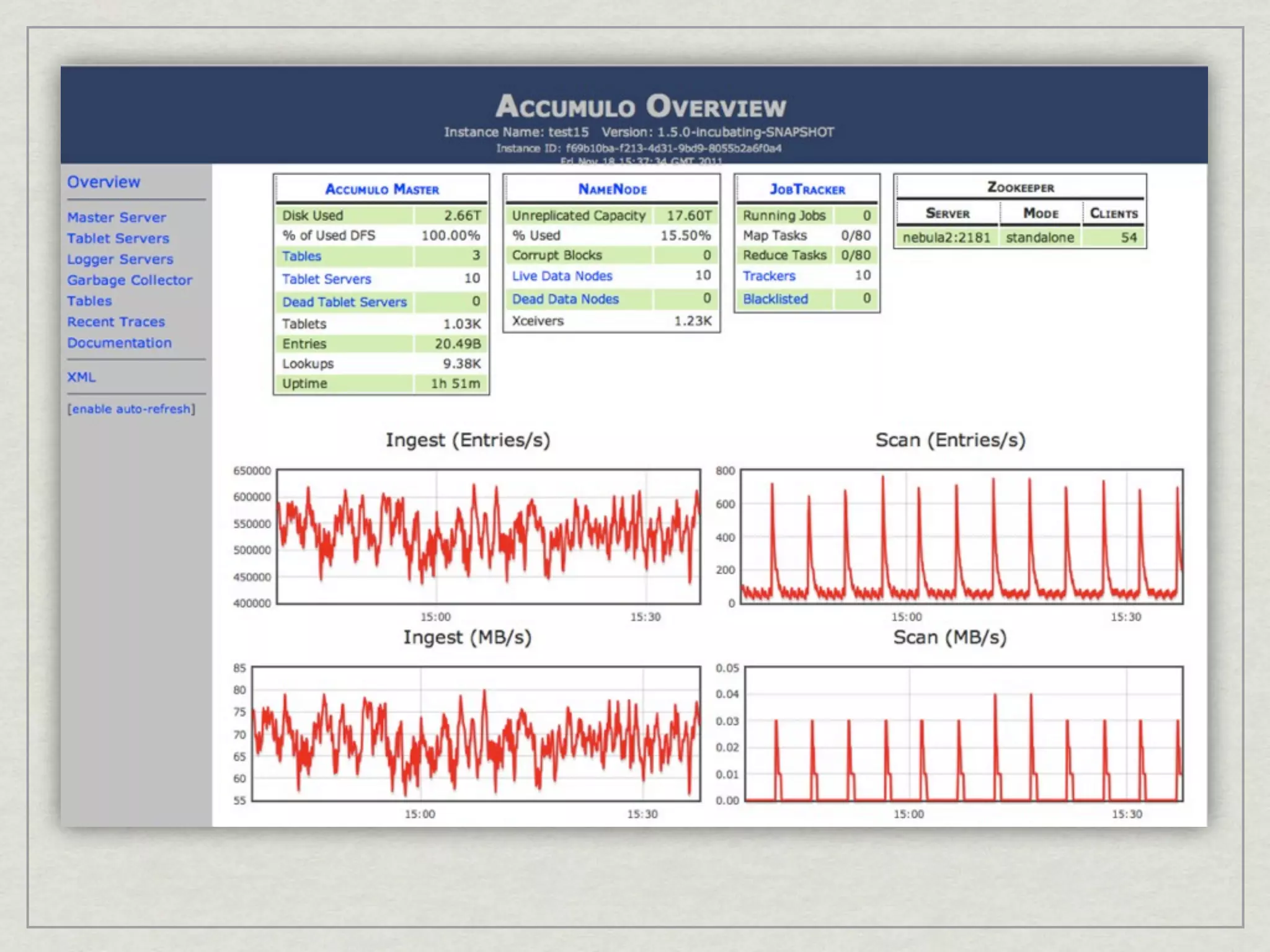The image size is (1270, 952).
Task: Open Logger Servers page
Action: (120, 259)
